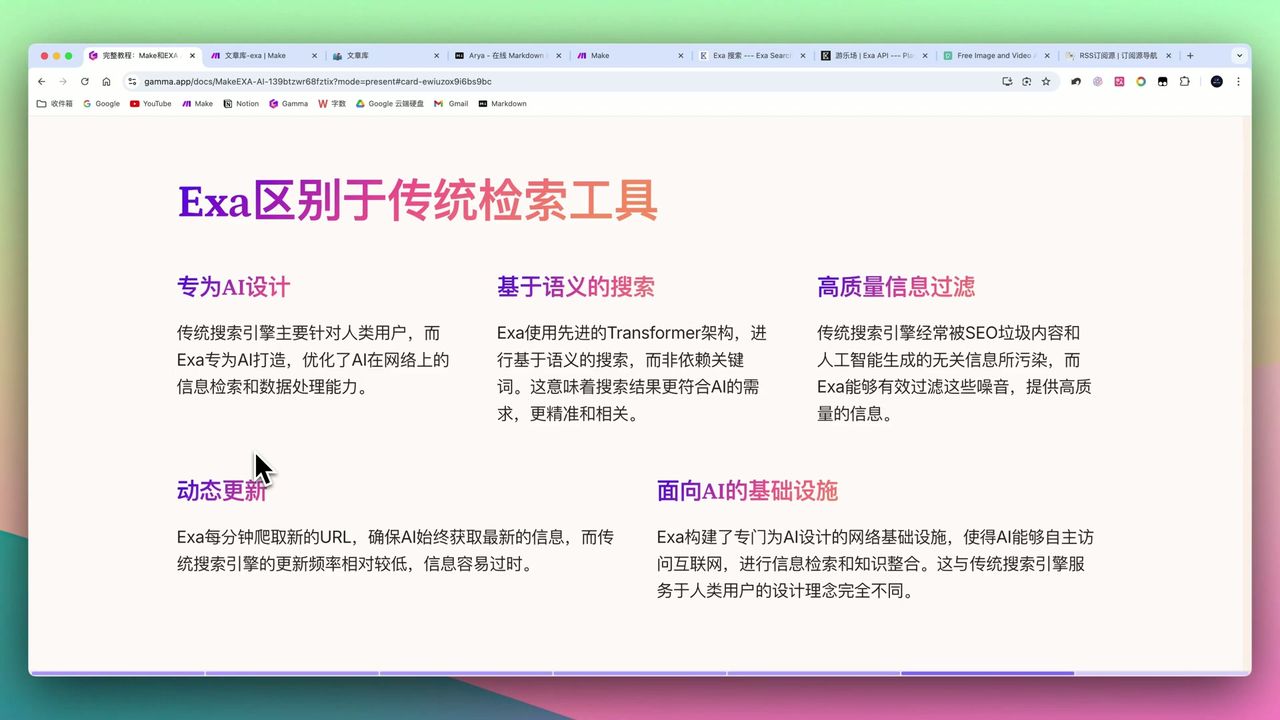Jump to the highlighted slide progress bar
The image size is (1280, 720).
(x=988, y=674)
